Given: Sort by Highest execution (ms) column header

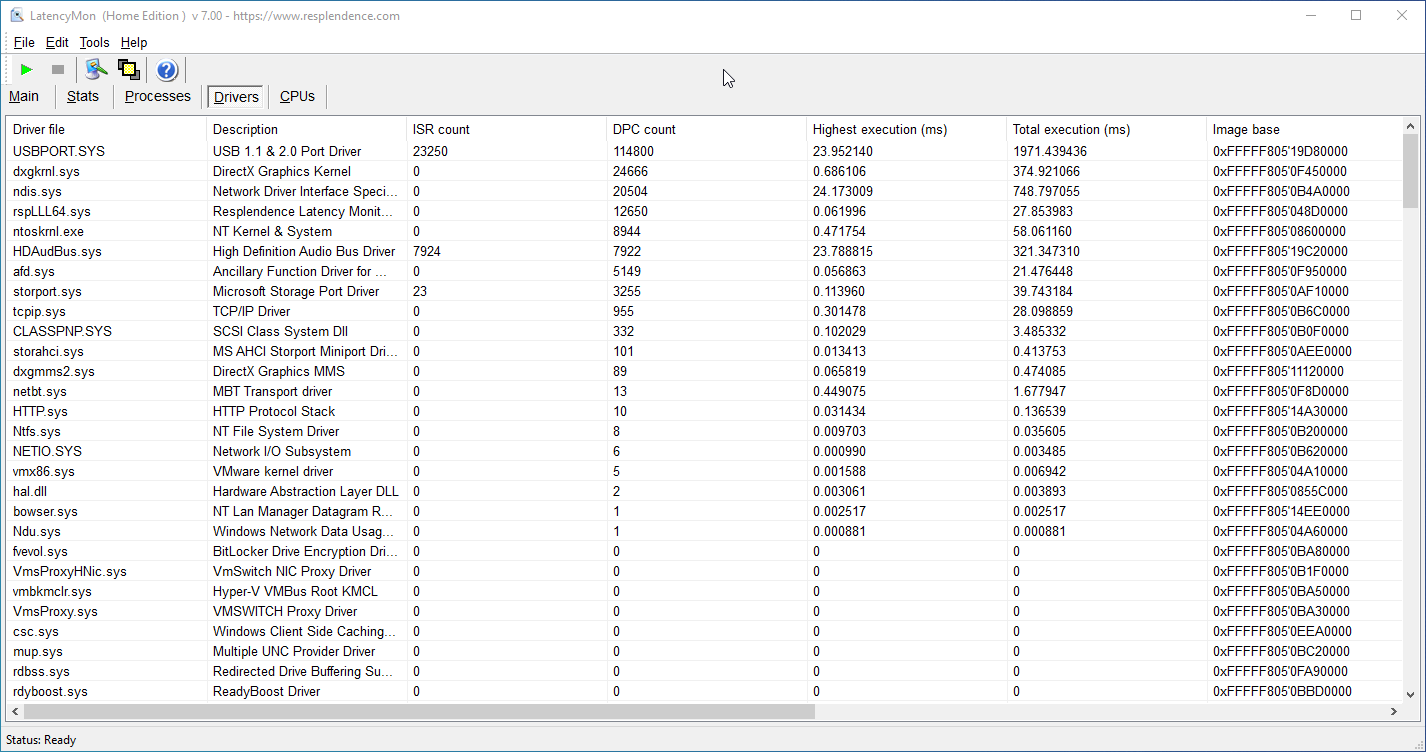Looking at the screenshot, I should coord(879,130).
